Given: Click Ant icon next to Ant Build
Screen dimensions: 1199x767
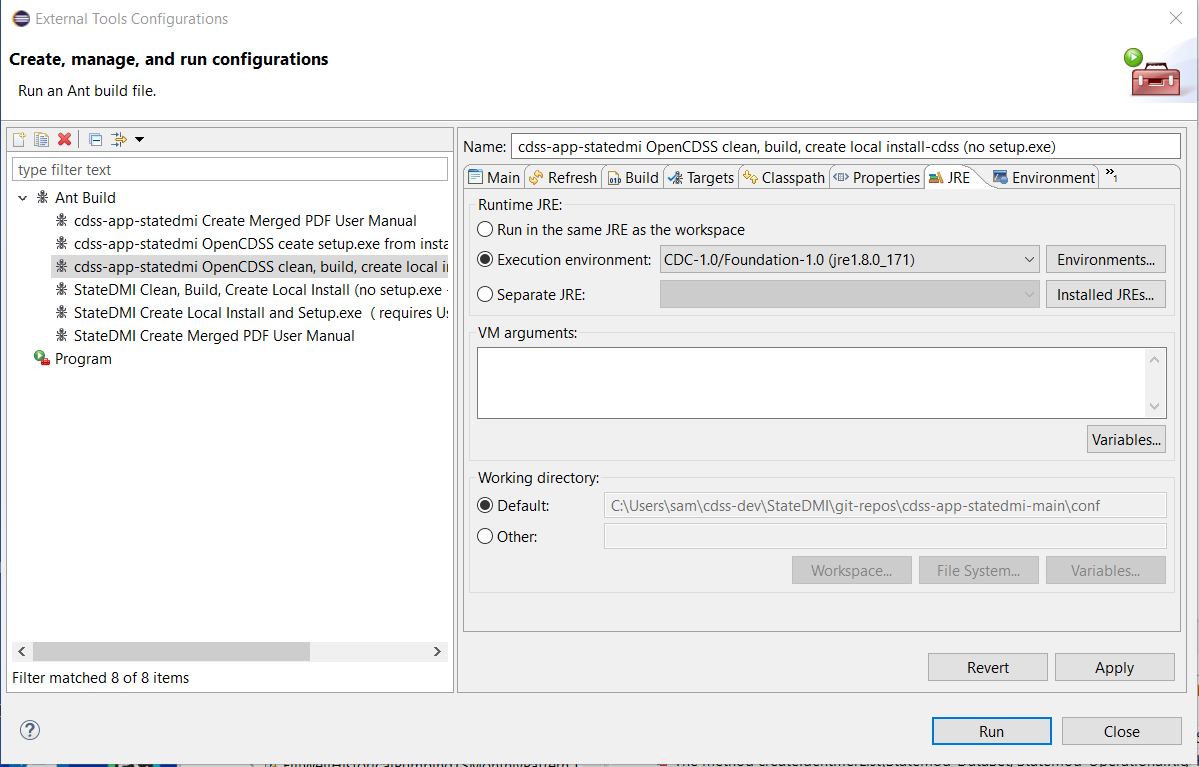Looking at the screenshot, I should [43, 197].
